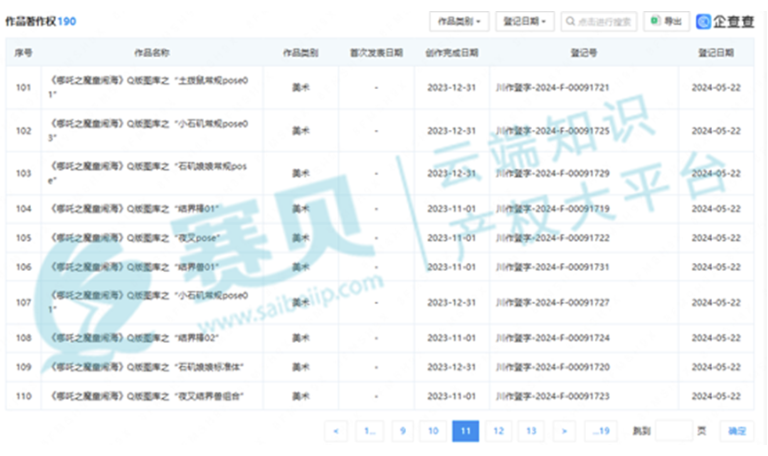768x456 pixels.
Task: Skip ahead to last page ...19
Action: pos(600,431)
